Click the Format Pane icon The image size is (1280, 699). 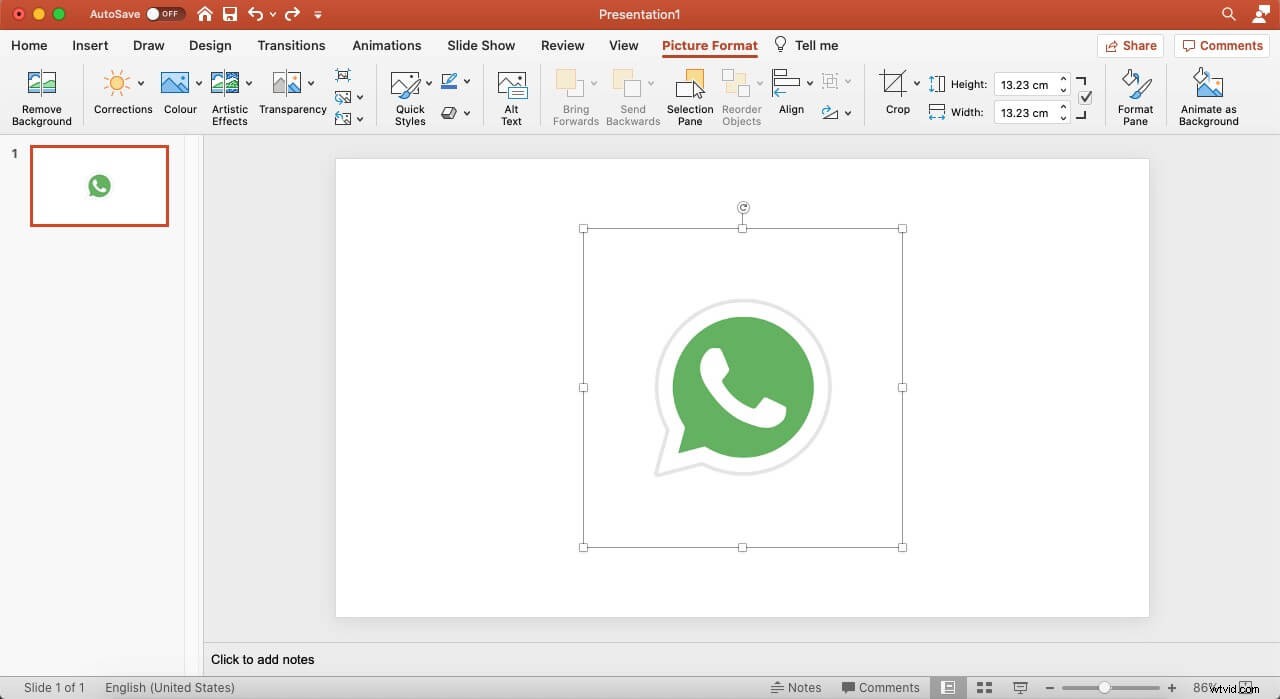[x=1135, y=95]
